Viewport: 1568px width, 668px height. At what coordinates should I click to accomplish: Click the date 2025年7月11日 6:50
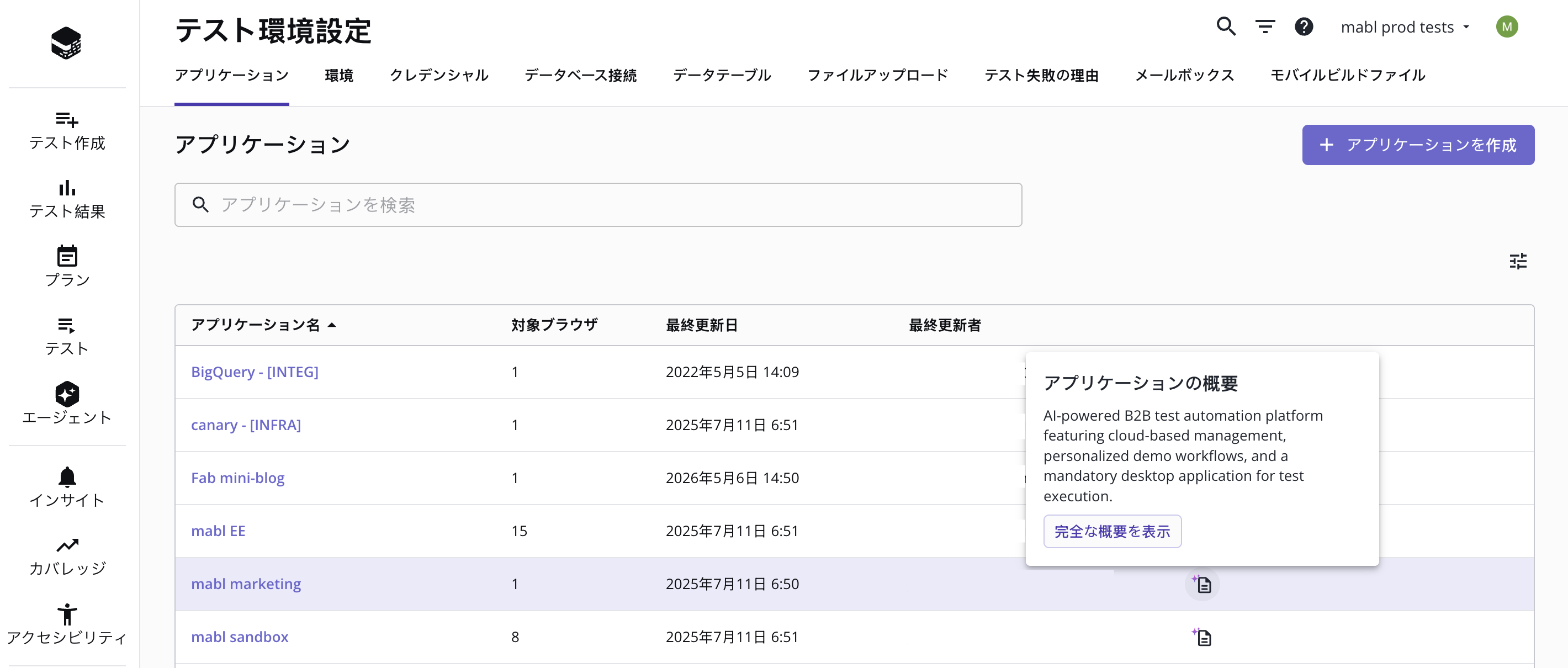(732, 584)
